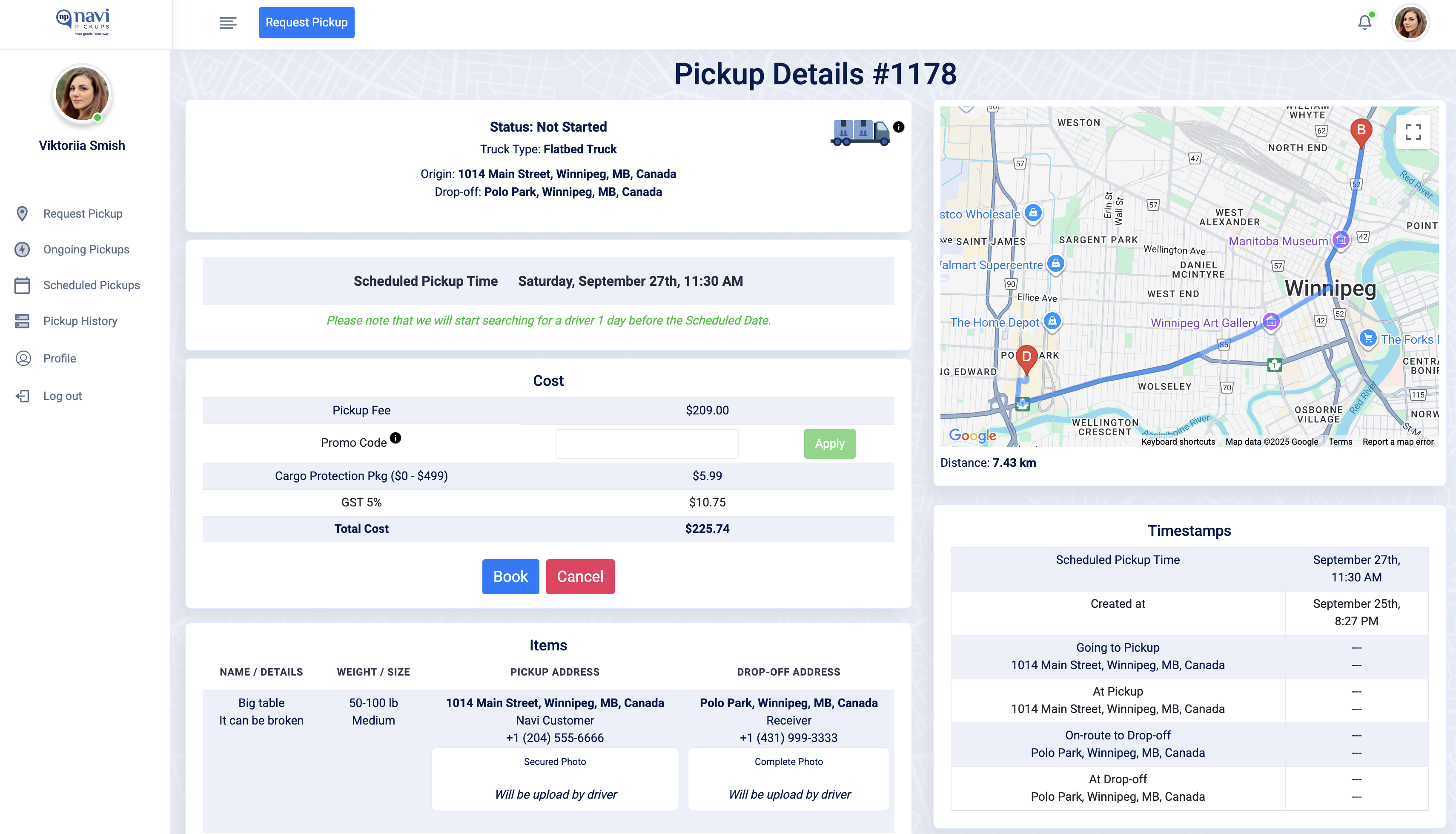This screenshot has width=1456, height=834.
Task: Cancel the pickup request
Action: 580,576
